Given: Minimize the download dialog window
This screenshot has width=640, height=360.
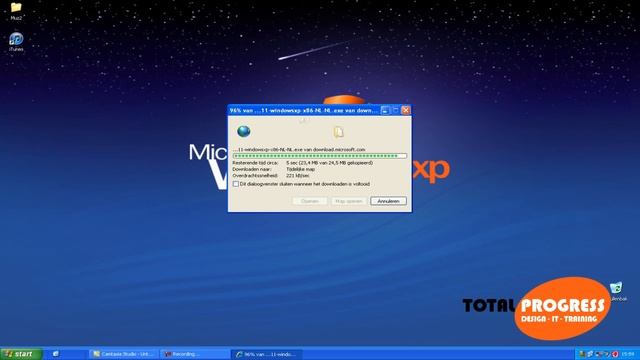Looking at the screenshot, I should tap(385, 110).
